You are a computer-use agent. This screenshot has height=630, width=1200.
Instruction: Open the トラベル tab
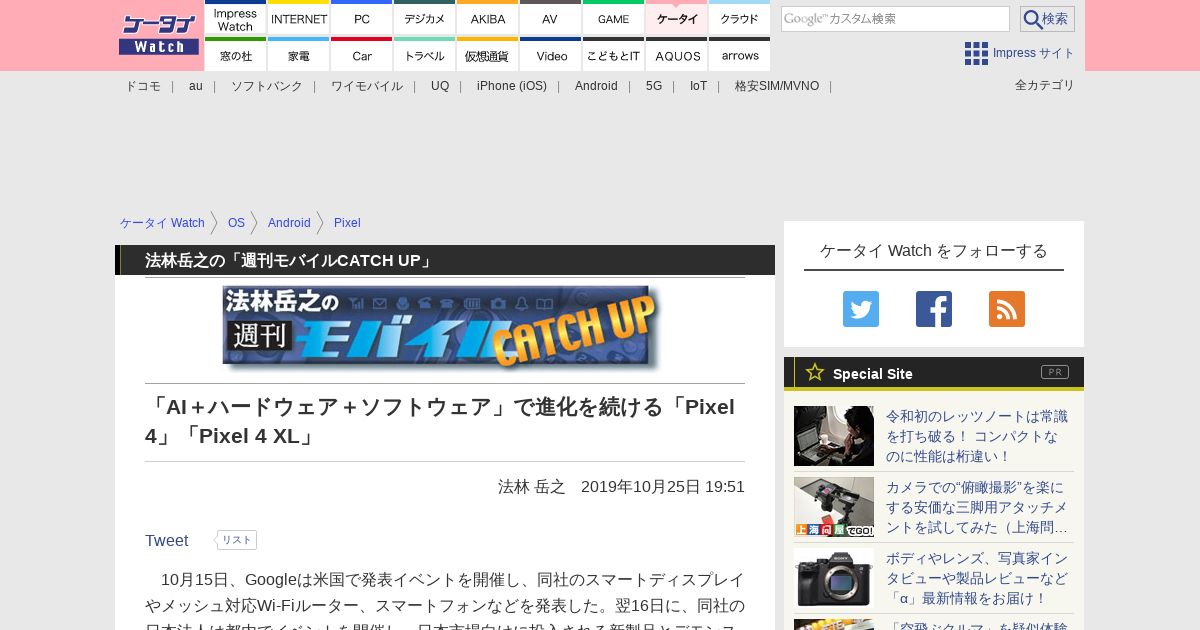425,55
